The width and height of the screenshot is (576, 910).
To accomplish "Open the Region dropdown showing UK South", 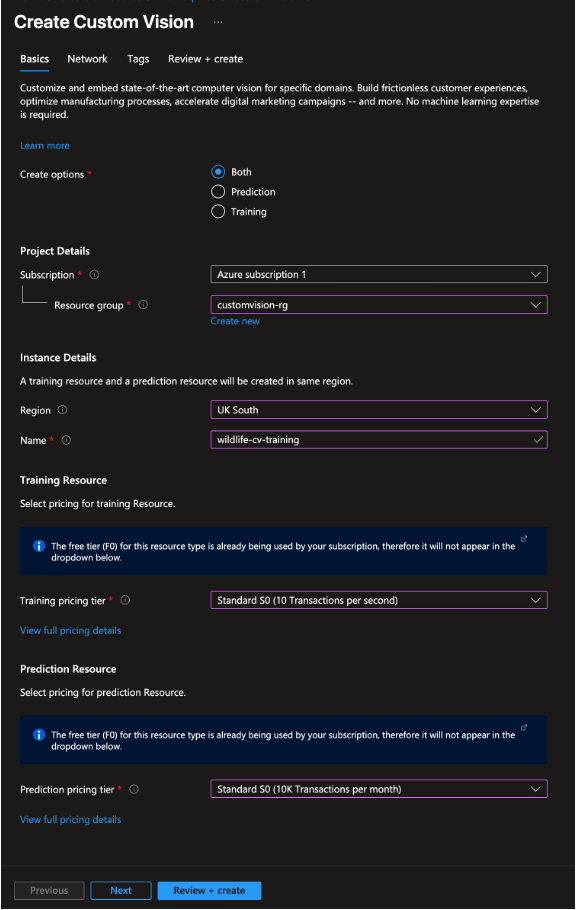I will pyautogui.click(x=379, y=410).
